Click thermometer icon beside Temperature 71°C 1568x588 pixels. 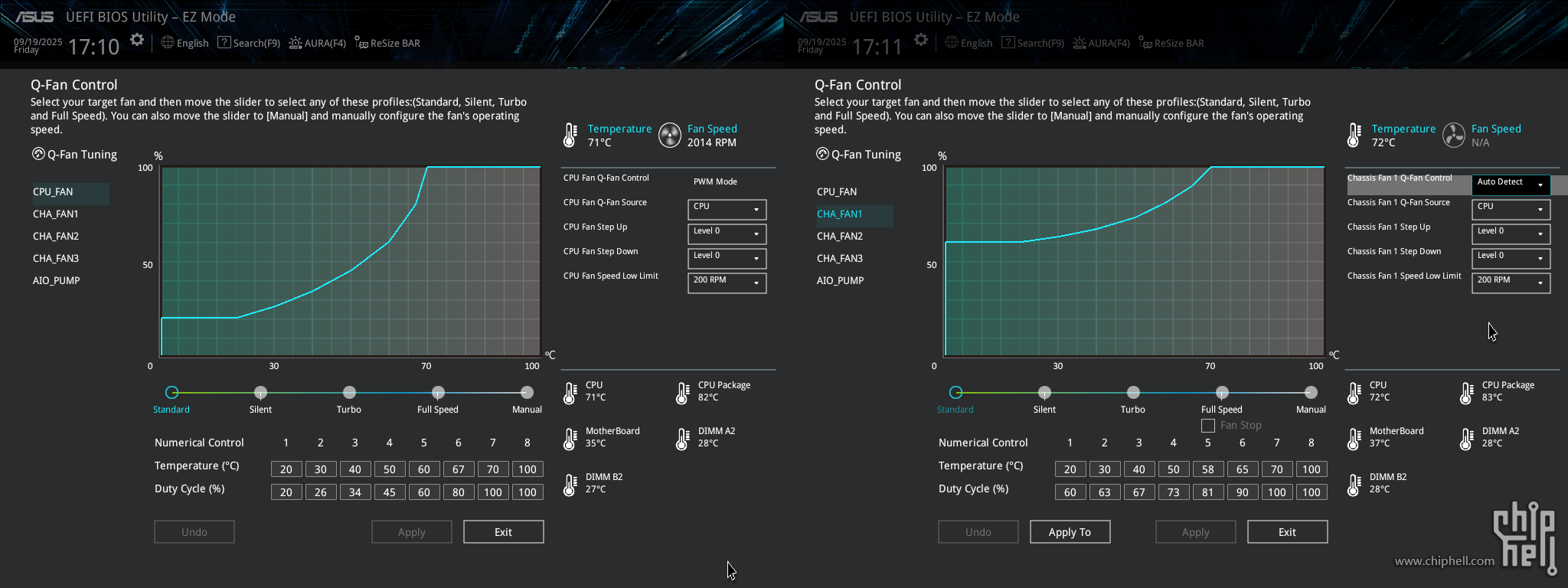pyautogui.click(x=570, y=136)
